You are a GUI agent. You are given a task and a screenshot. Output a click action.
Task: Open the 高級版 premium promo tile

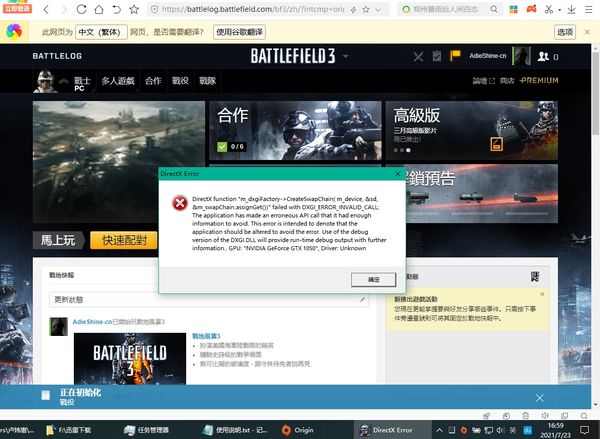click(x=471, y=131)
